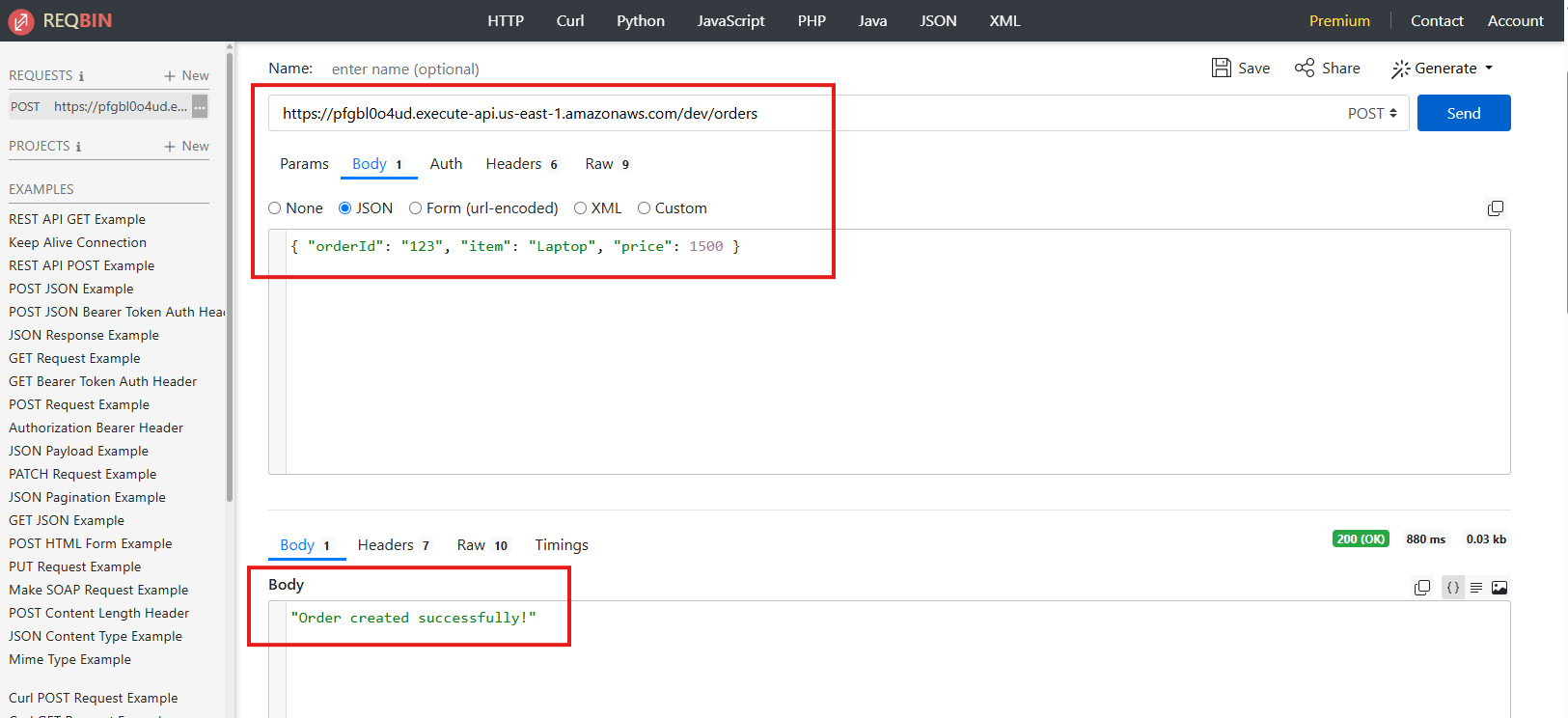Screen dimensions: 1568x718
Task: Click into the JSON request body editor
Action: point(897,352)
